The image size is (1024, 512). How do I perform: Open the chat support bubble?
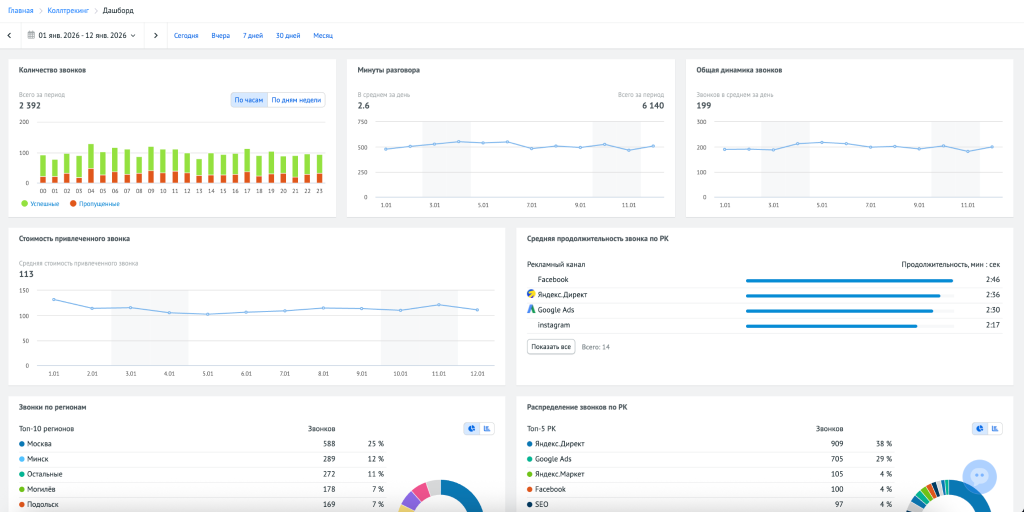pyautogui.click(x=979, y=477)
